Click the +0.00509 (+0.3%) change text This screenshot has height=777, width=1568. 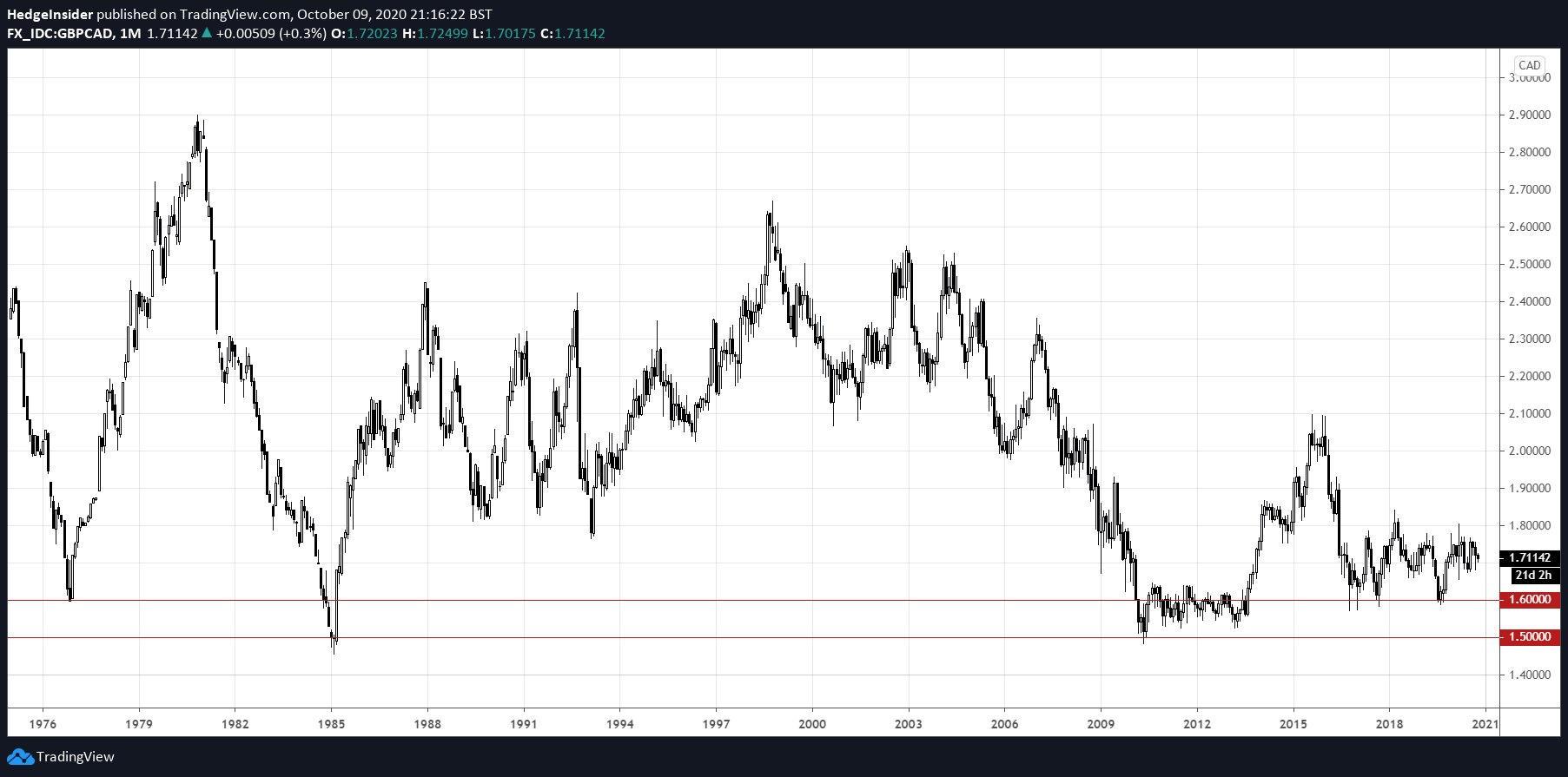tap(271, 33)
